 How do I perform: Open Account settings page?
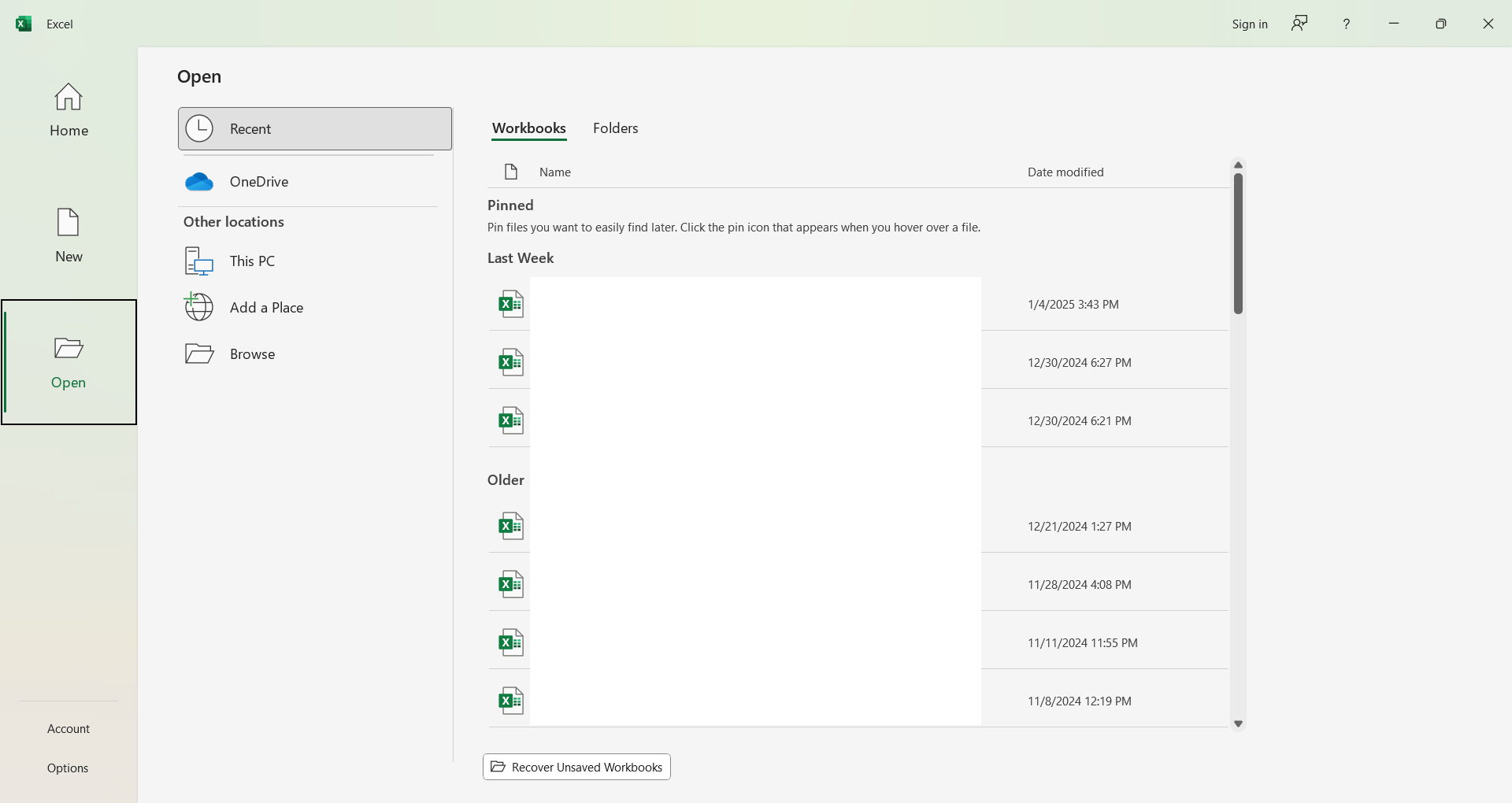[69, 728]
